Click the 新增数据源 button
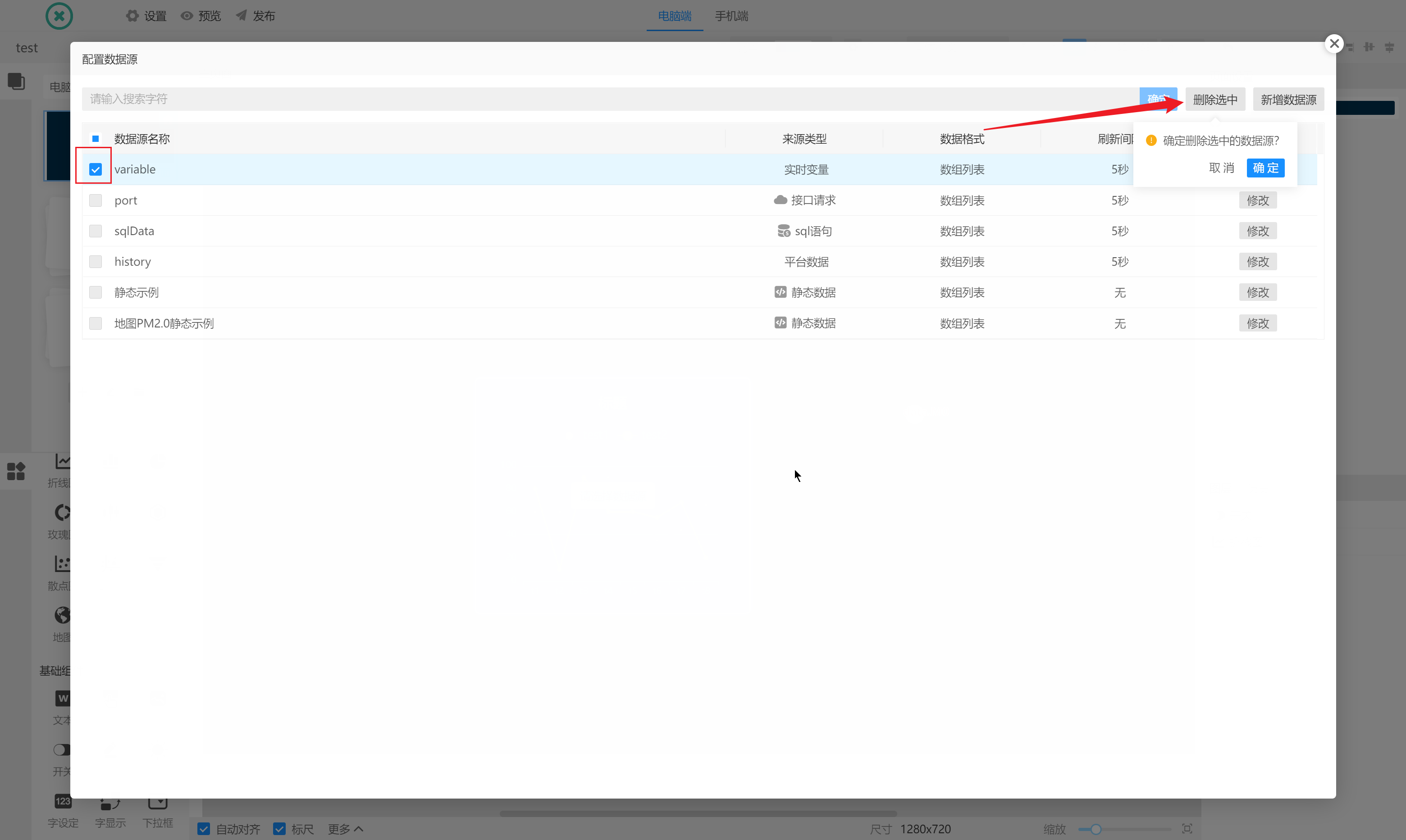The image size is (1406, 840). [x=1288, y=100]
